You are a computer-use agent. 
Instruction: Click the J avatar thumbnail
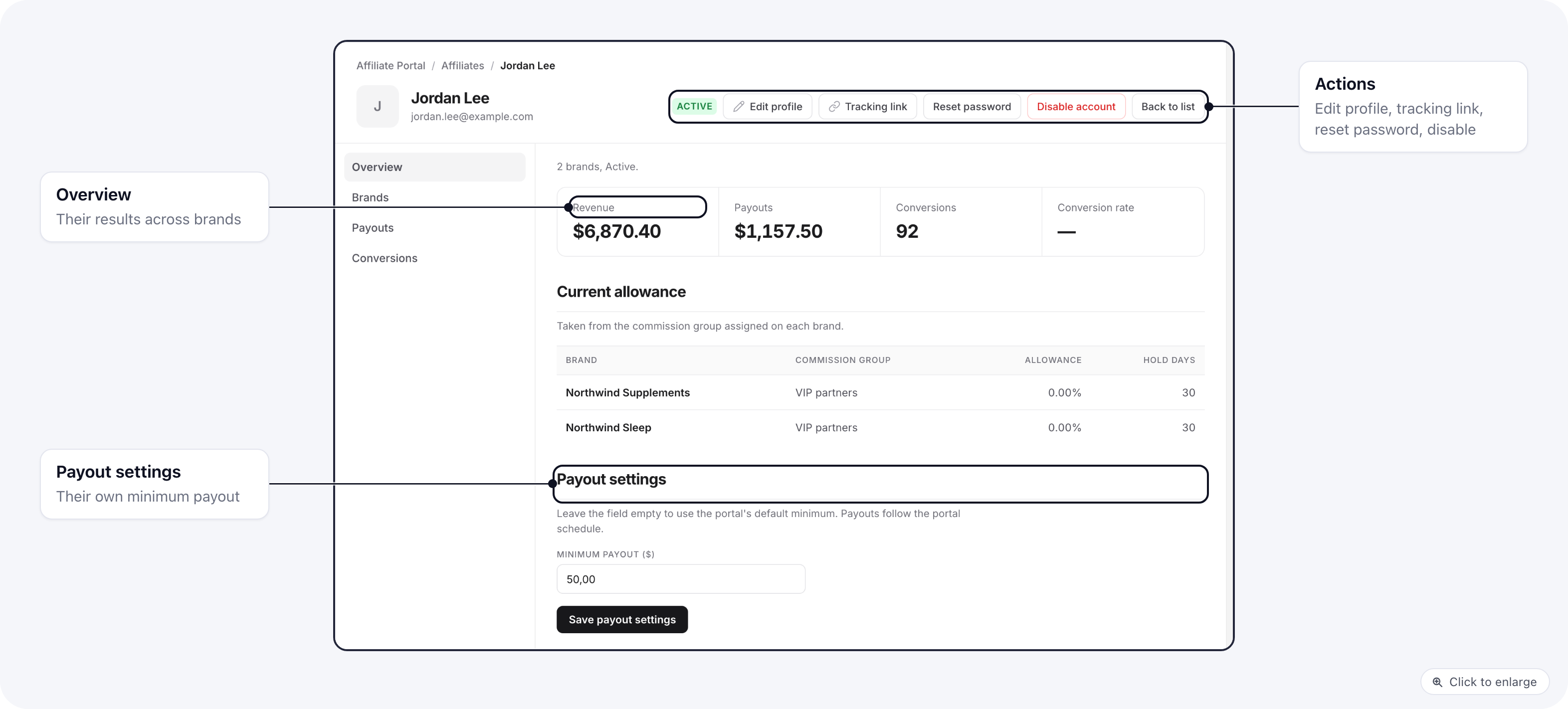pos(378,107)
